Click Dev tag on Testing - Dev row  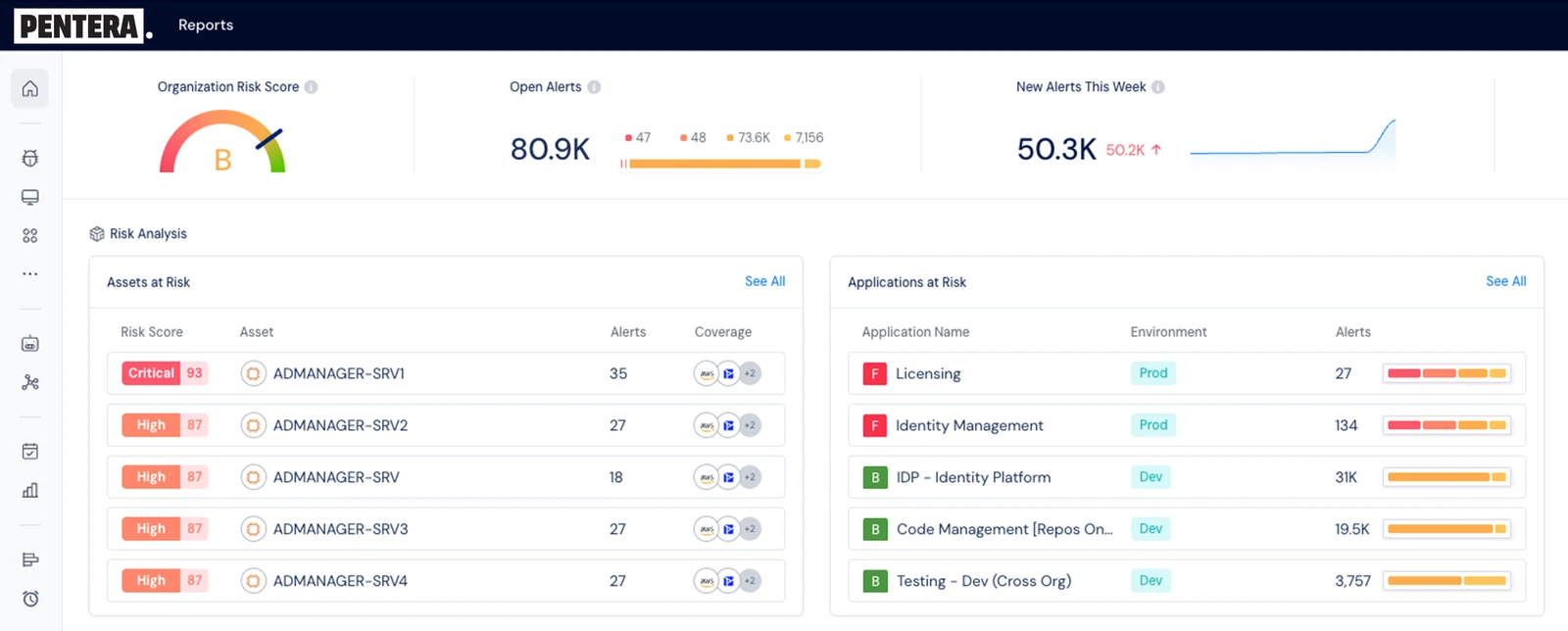(1151, 581)
